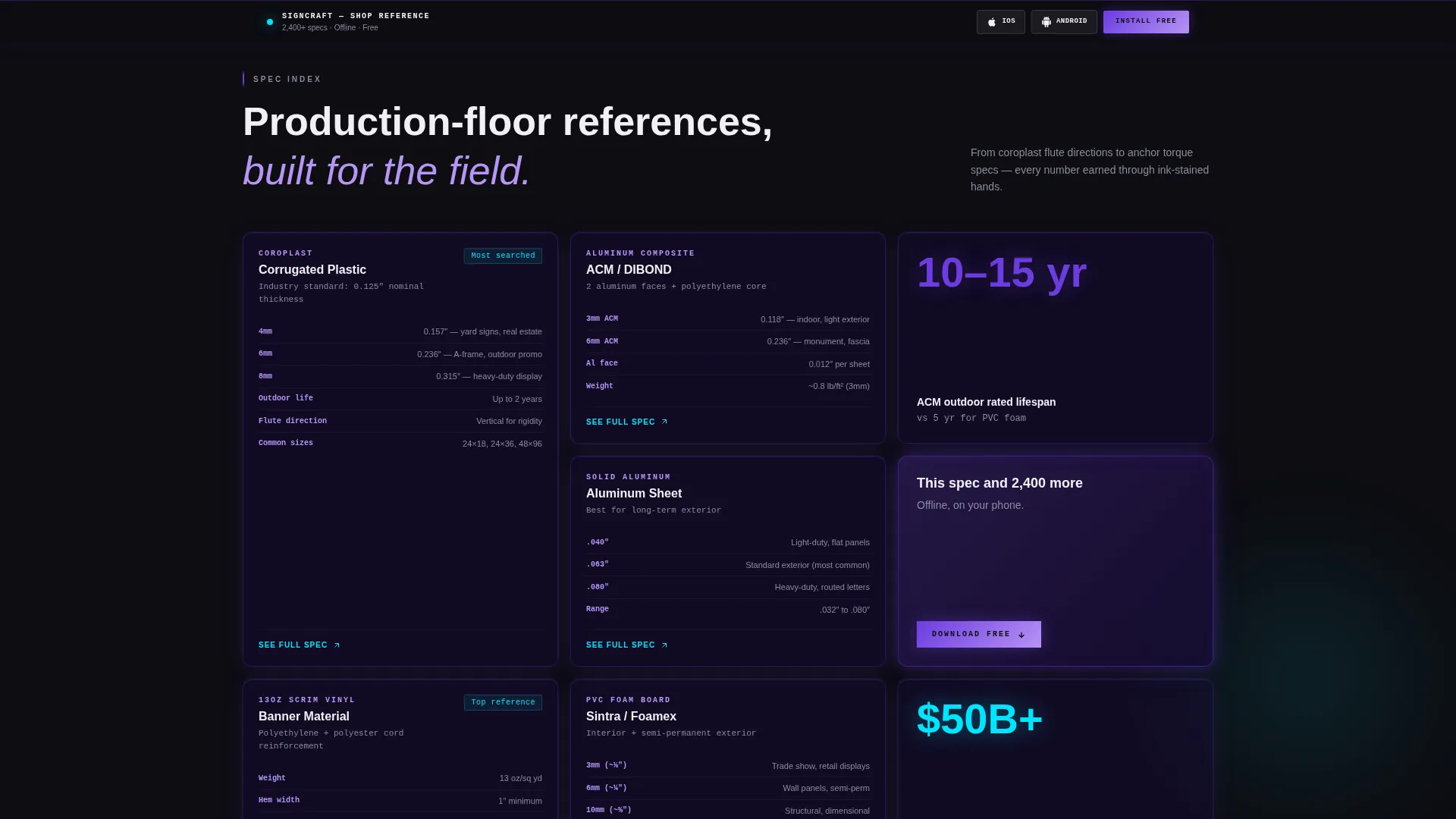Click arrow icon on Aluminum Sheet's See Full Spec
This screenshot has height=819, width=1456.
(664, 645)
